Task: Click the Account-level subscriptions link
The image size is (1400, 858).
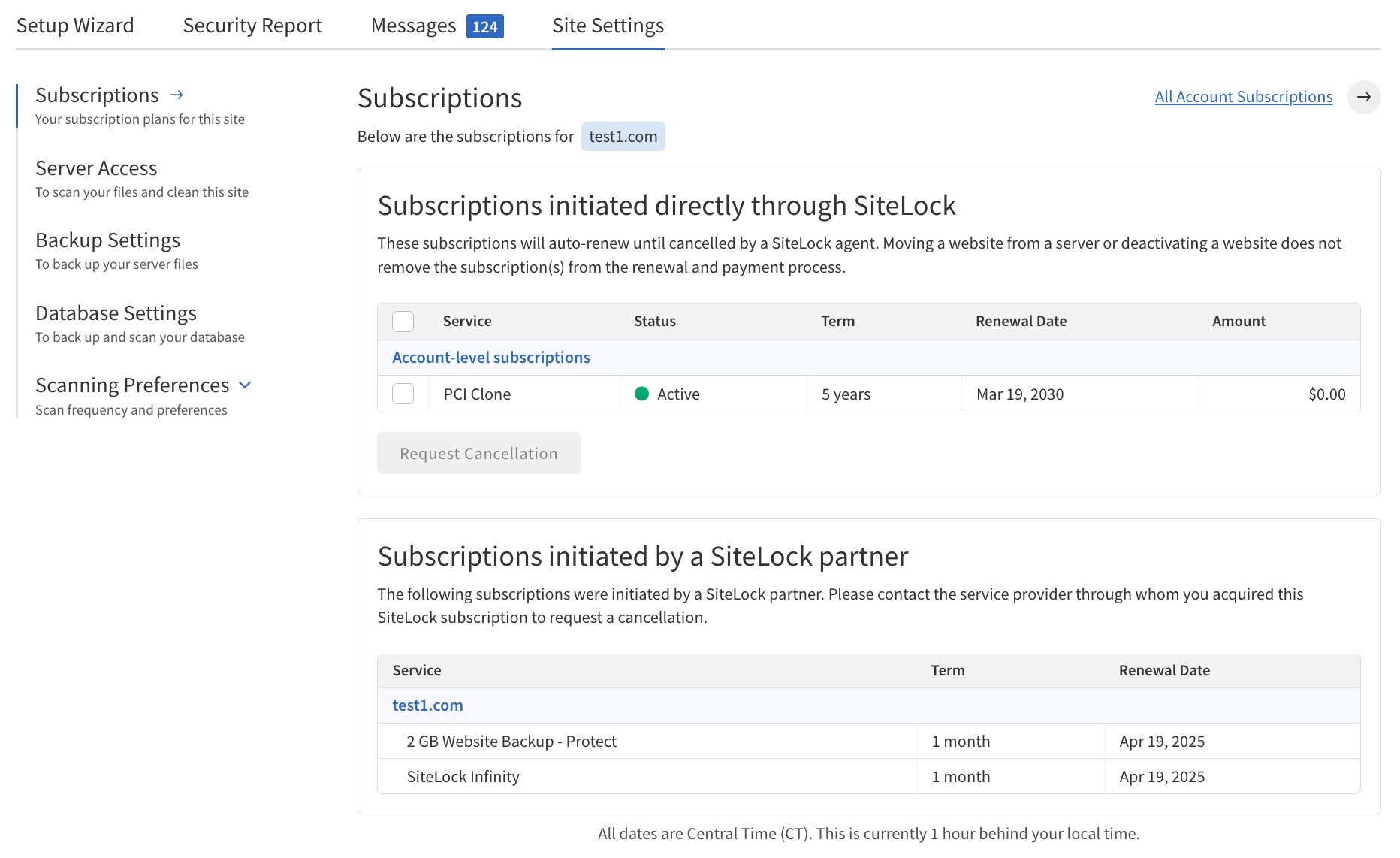Action: click(491, 358)
